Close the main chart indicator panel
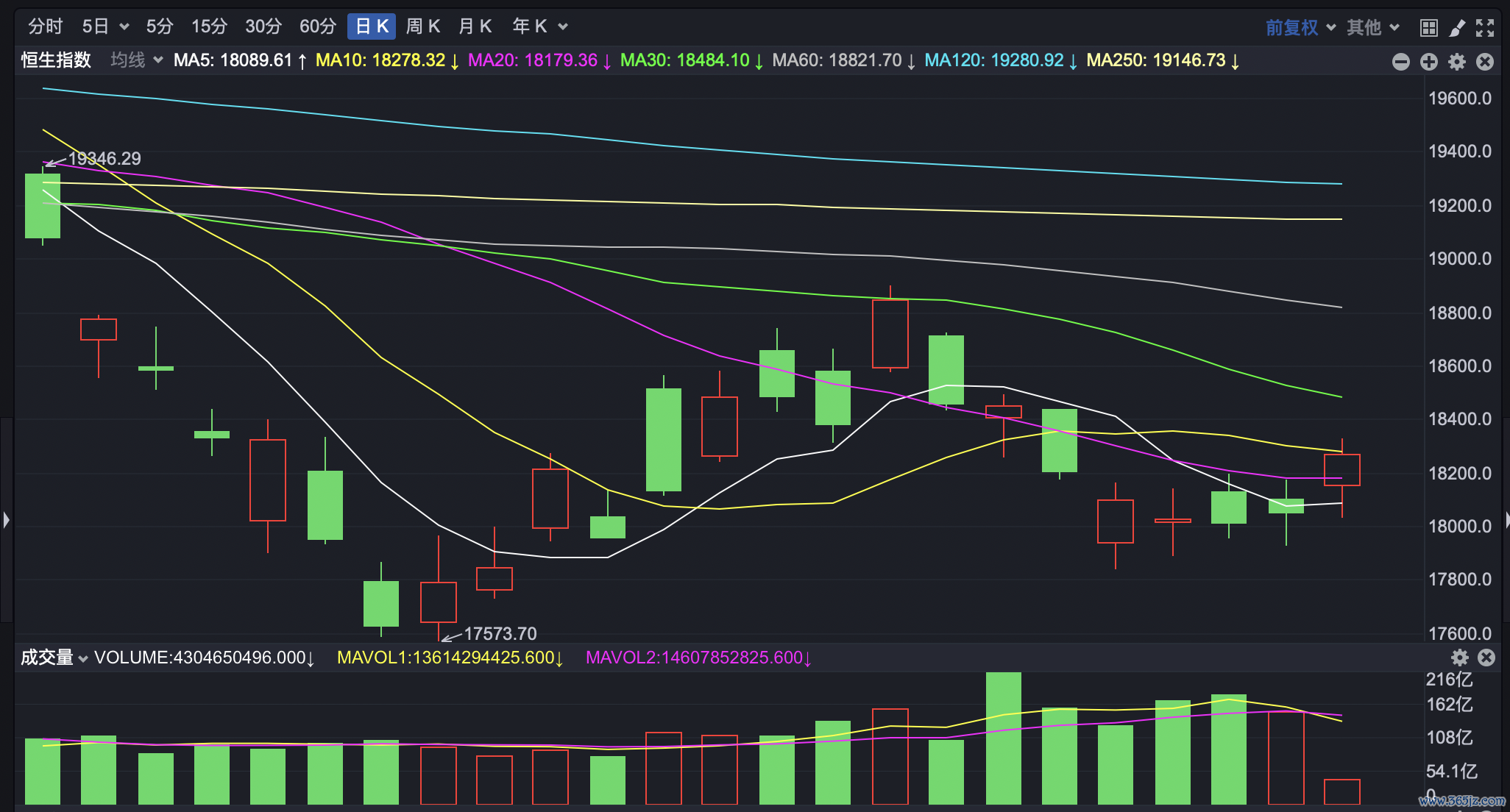The image size is (1510, 812). tap(1485, 62)
